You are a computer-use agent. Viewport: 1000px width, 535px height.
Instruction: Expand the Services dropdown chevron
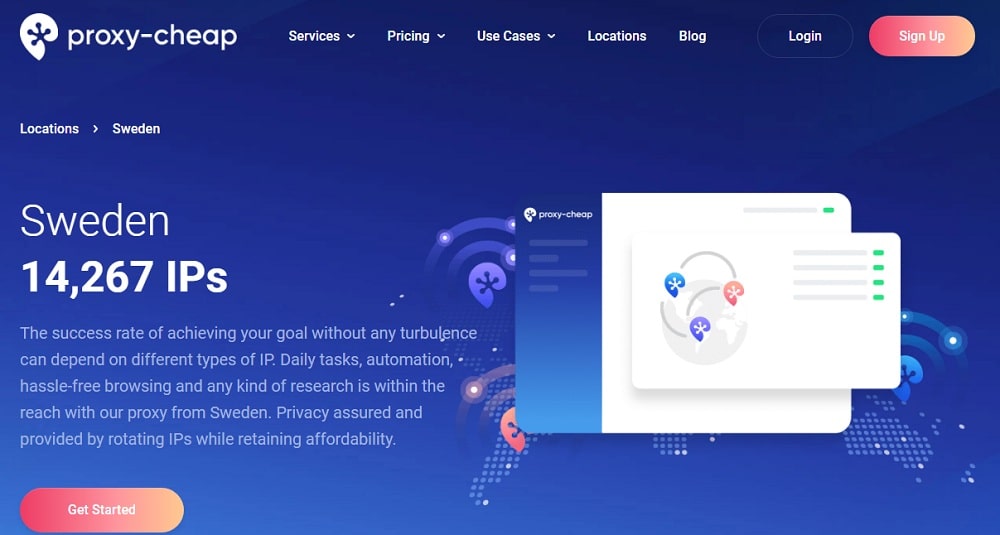351,36
